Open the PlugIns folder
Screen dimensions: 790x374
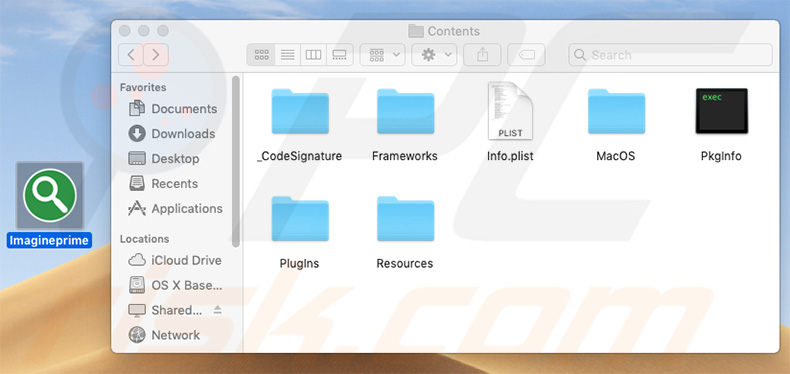[x=300, y=219]
